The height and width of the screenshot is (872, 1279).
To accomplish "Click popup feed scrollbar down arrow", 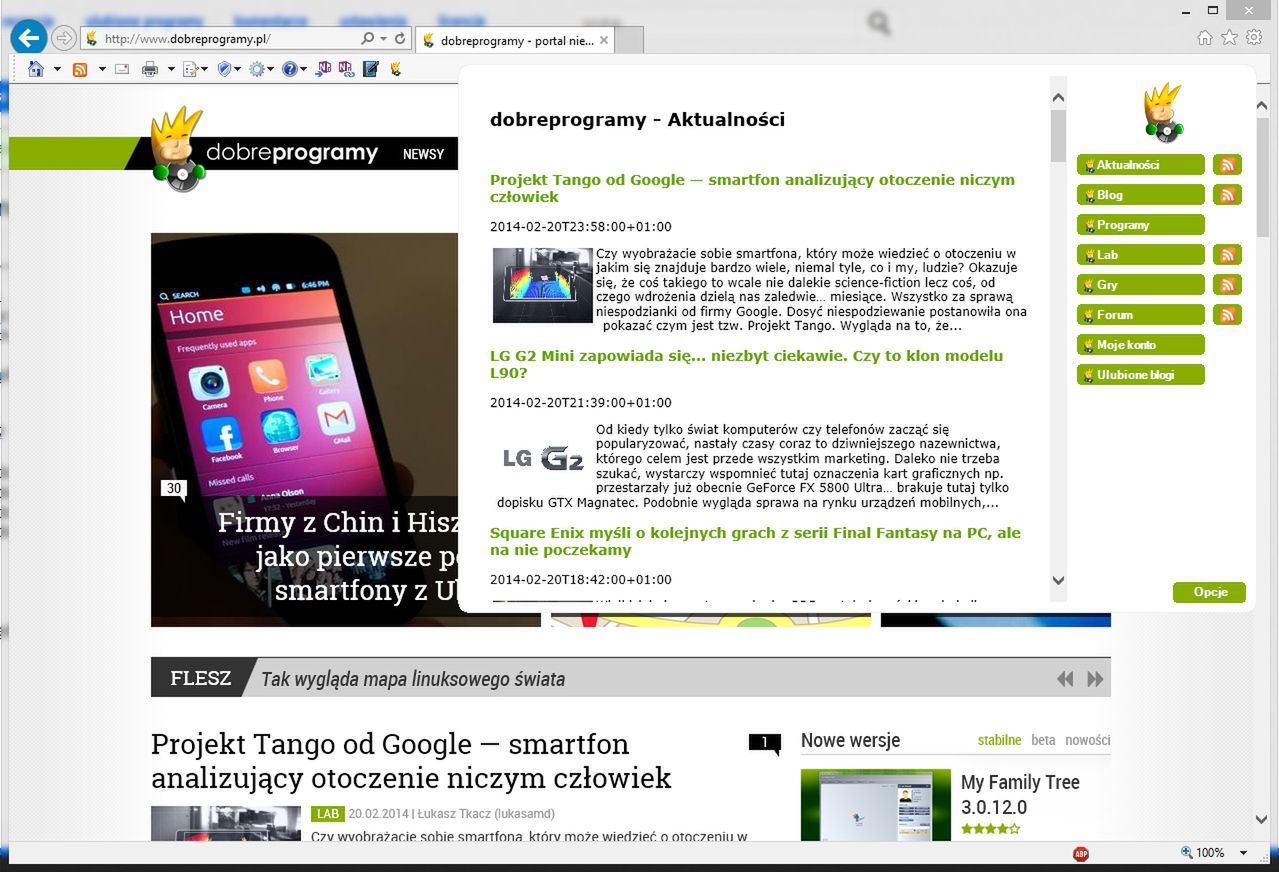I will click(x=1059, y=581).
